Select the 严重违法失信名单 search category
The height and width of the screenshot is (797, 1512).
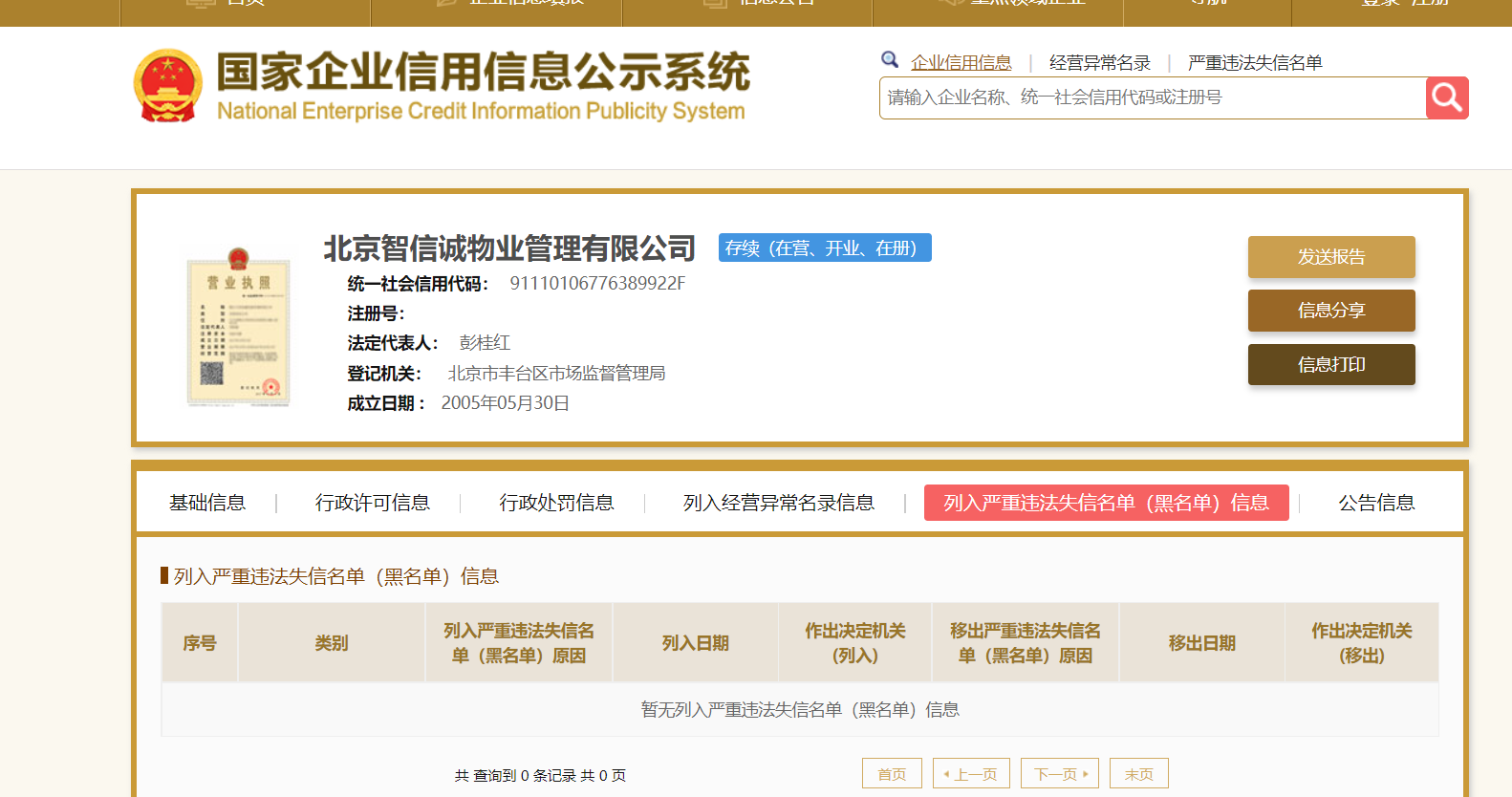(x=1255, y=62)
